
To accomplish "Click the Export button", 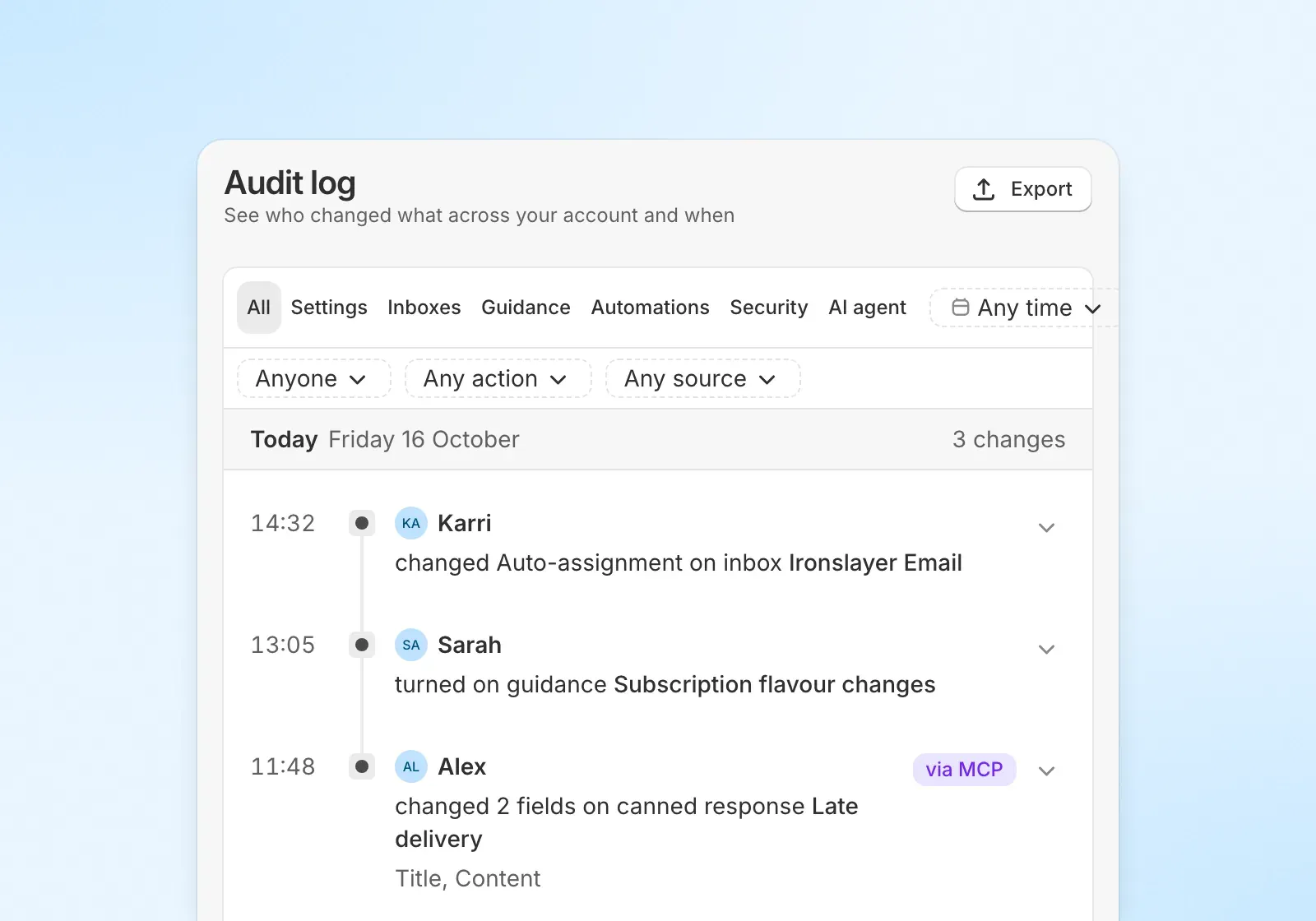I will point(1022,189).
